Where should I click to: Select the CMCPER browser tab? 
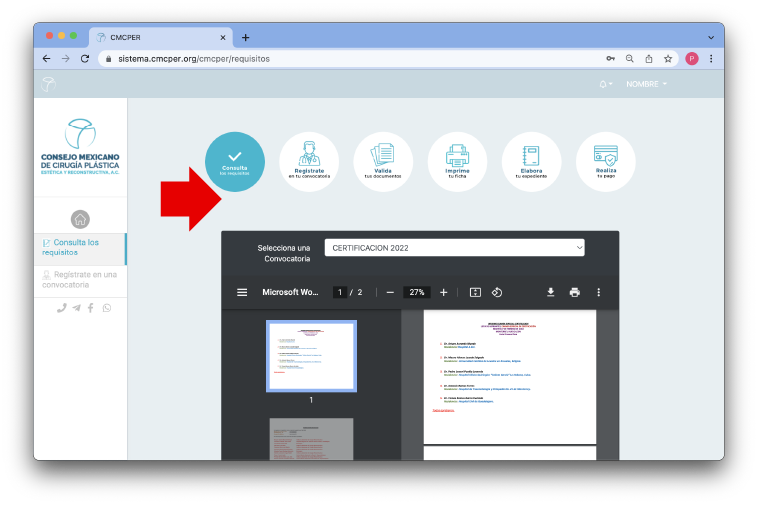tap(161, 37)
